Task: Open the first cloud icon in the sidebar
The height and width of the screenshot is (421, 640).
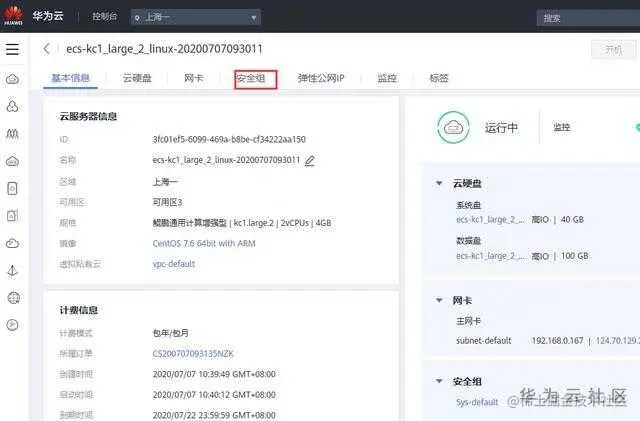Action: (12, 79)
